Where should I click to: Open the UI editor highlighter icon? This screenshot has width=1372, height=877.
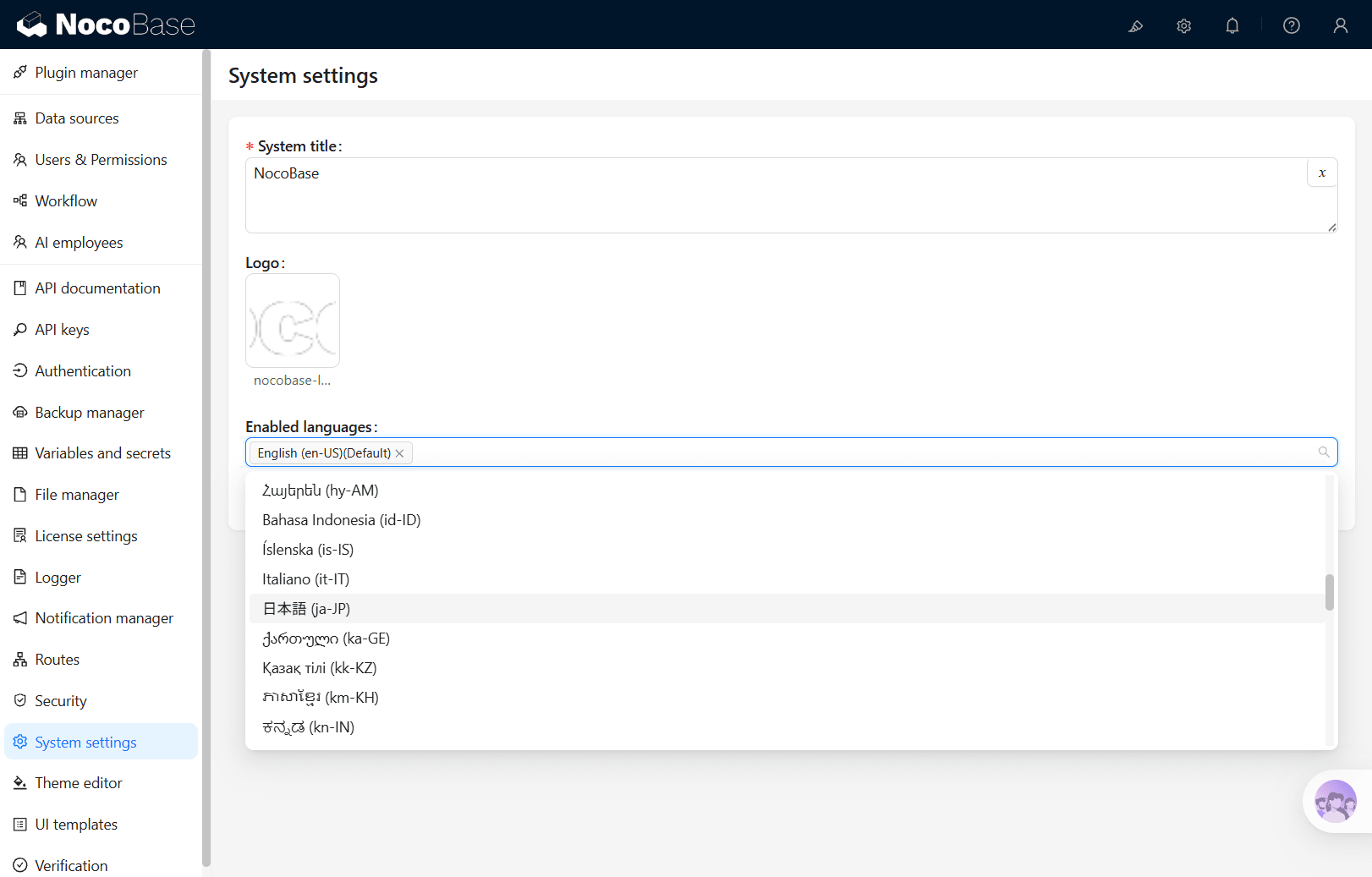(1135, 25)
